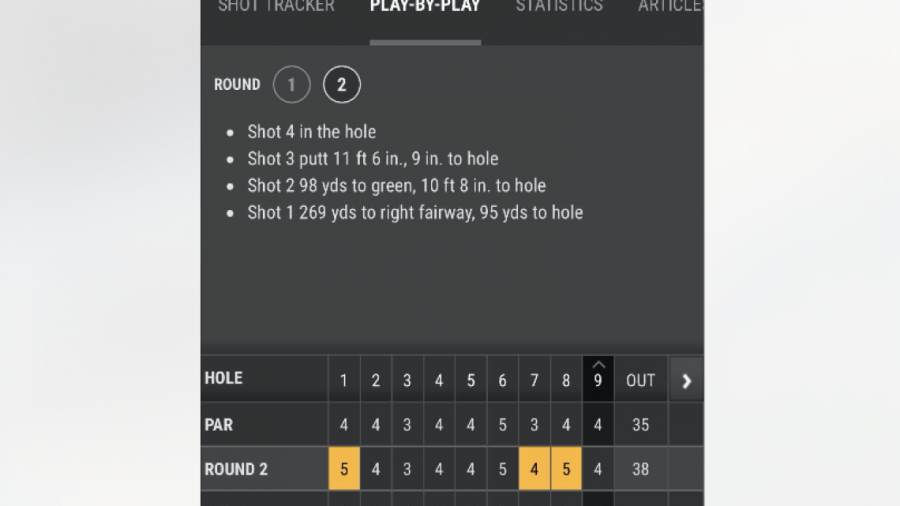
Task: Select Round 2 circle button
Action: click(x=342, y=85)
